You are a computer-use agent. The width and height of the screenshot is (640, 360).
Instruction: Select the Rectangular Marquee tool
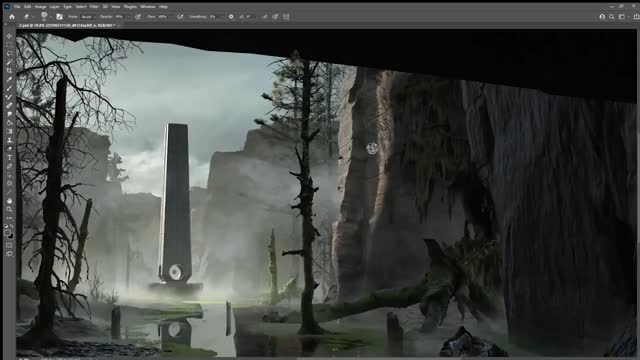9,44
